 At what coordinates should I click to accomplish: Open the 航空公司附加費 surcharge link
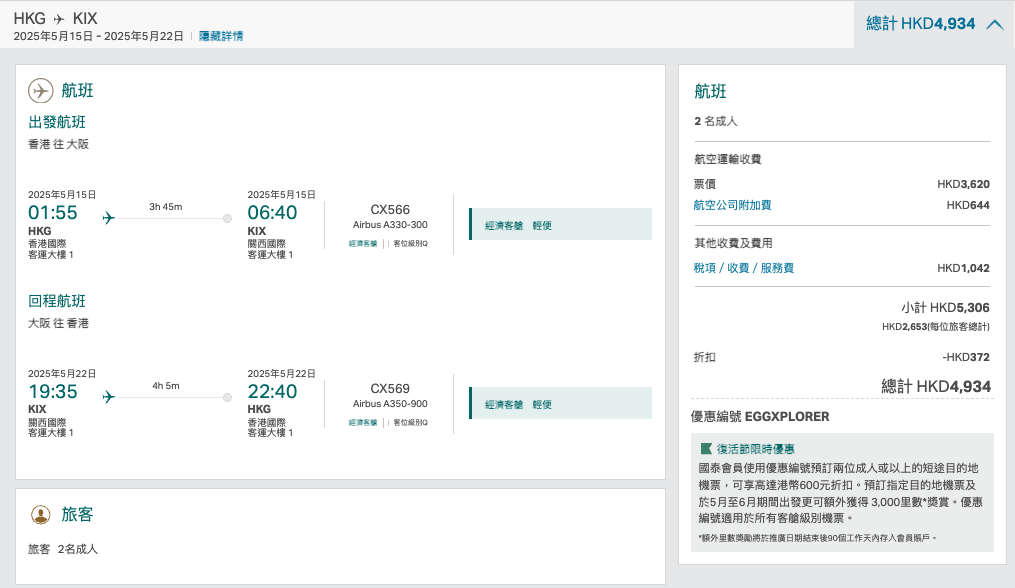pyautogui.click(x=732, y=205)
